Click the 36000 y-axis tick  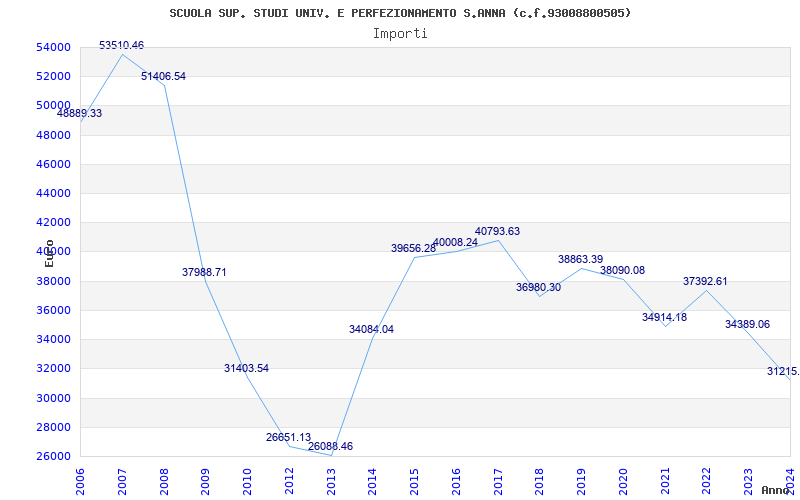pos(53,310)
